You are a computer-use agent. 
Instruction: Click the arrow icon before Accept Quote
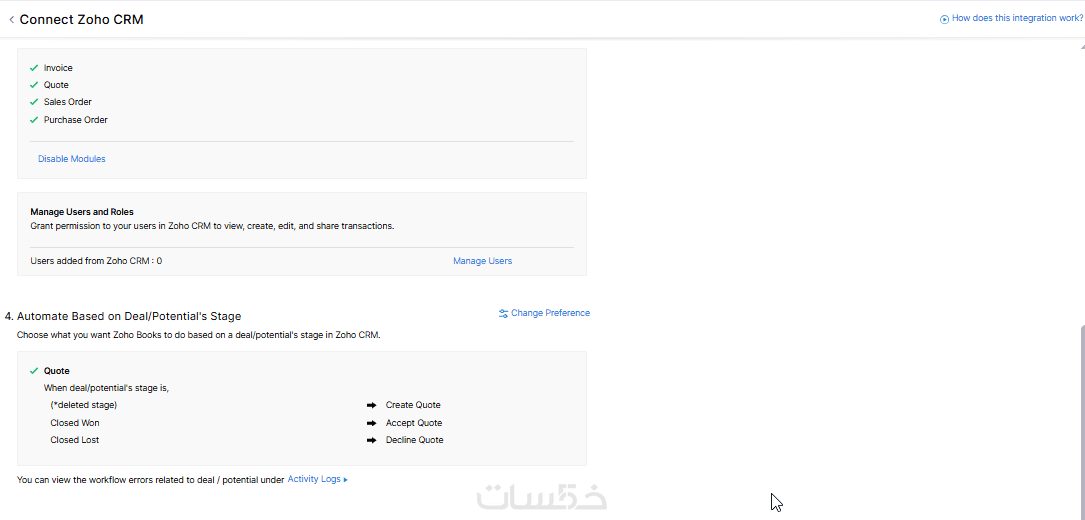pos(372,423)
